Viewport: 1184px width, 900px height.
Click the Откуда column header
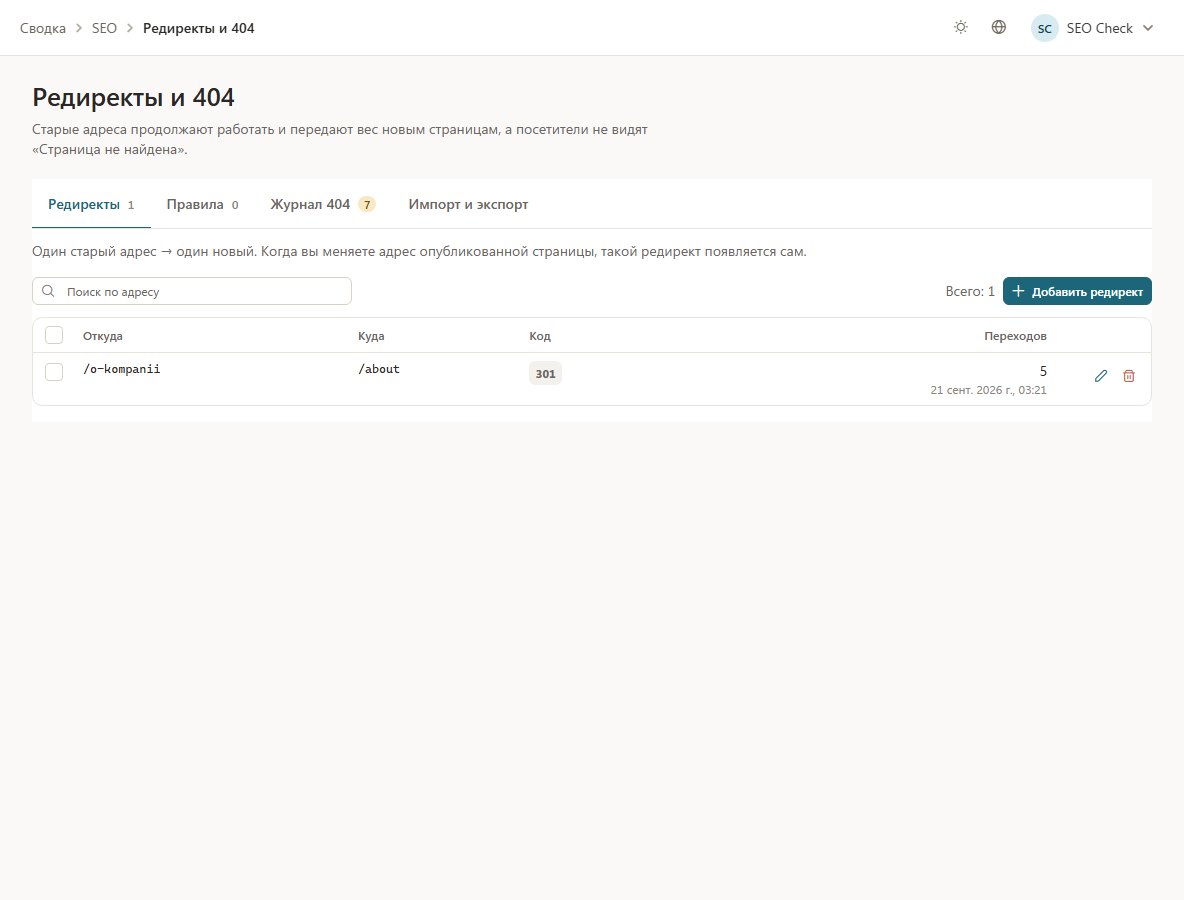pyautogui.click(x=103, y=336)
